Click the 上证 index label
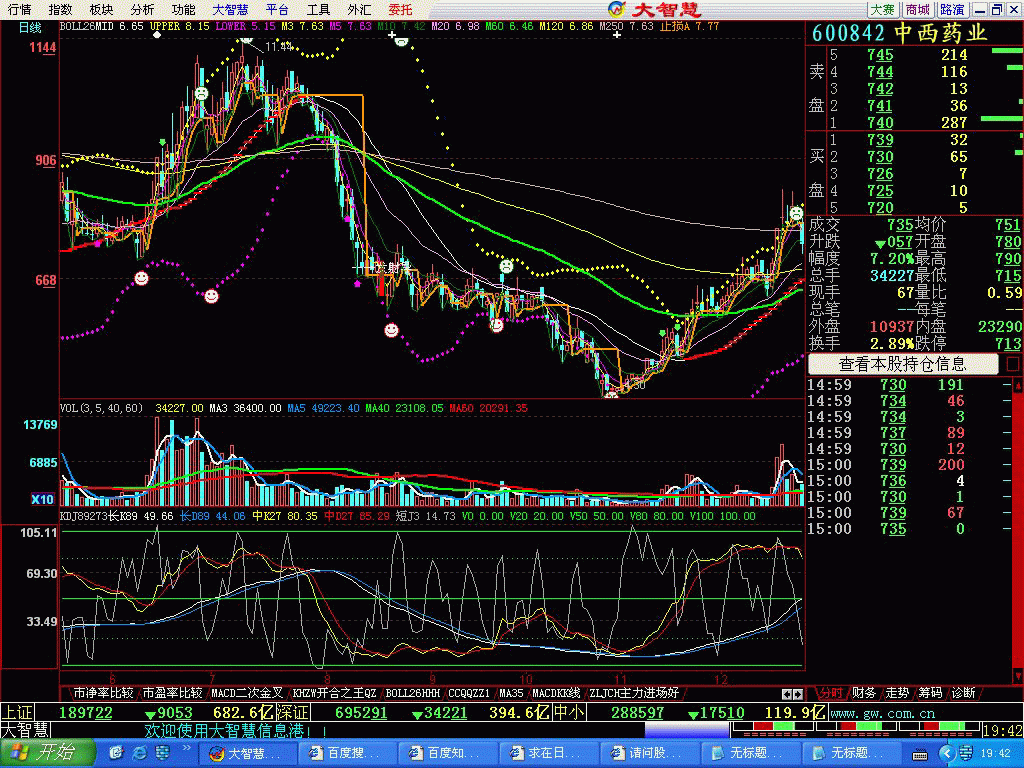Screen dimensions: 1024x768 tap(17, 712)
